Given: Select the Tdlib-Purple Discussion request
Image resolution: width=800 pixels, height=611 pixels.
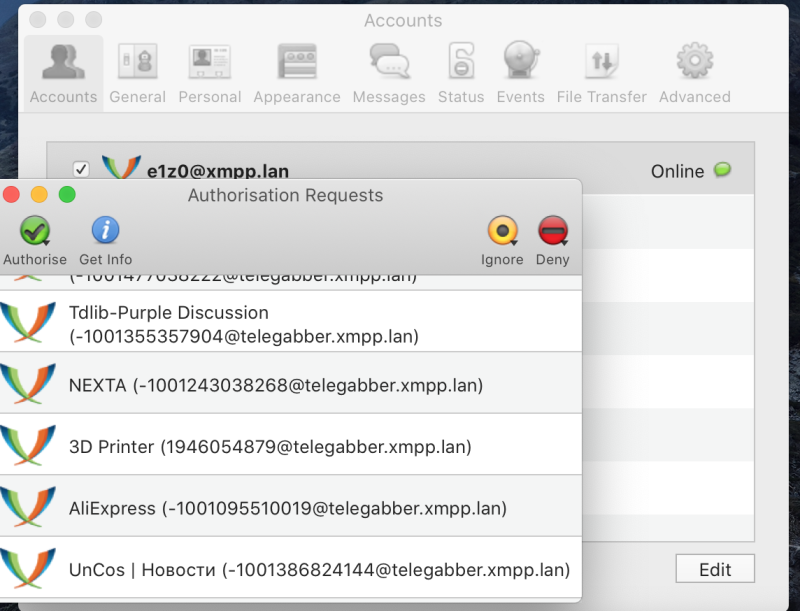Looking at the screenshot, I should [x=290, y=321].
